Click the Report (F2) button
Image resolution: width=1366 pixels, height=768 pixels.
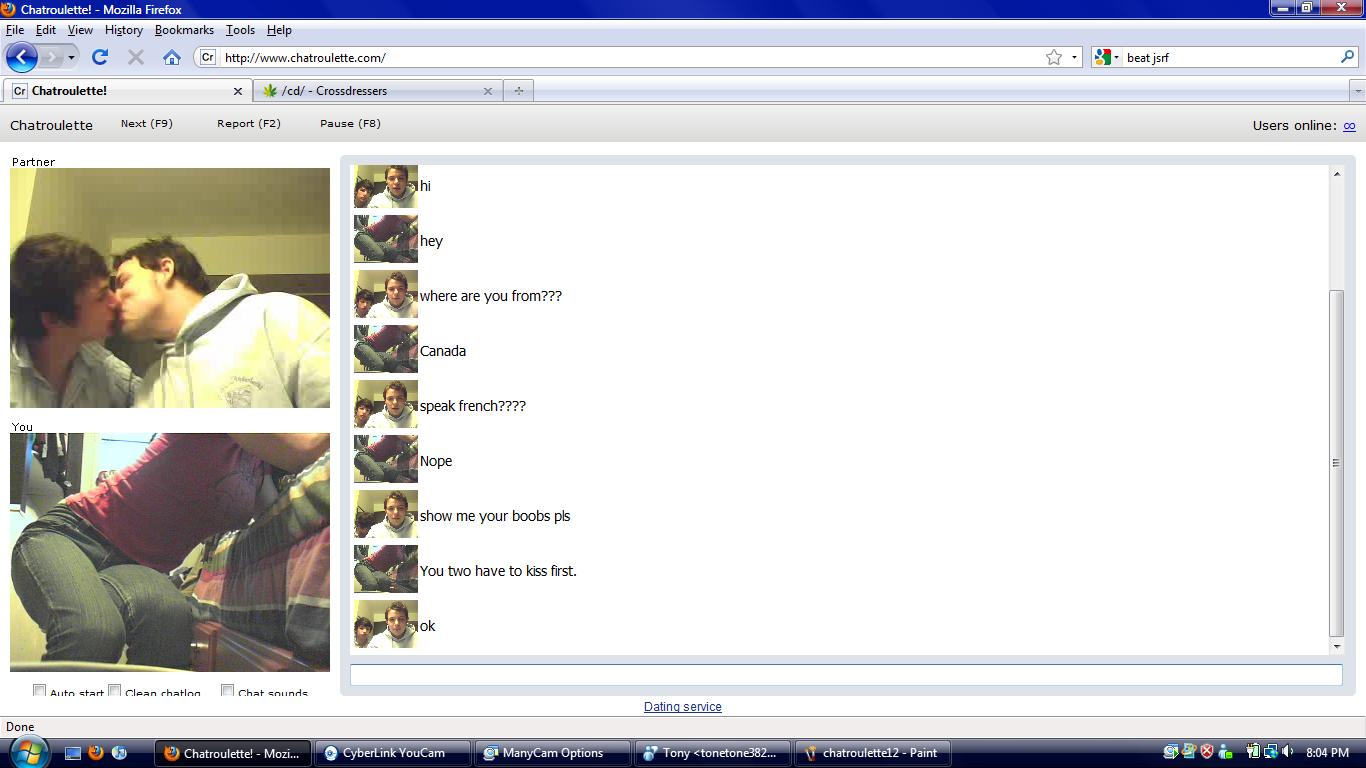pyautogui.click(x=249, y=124)
